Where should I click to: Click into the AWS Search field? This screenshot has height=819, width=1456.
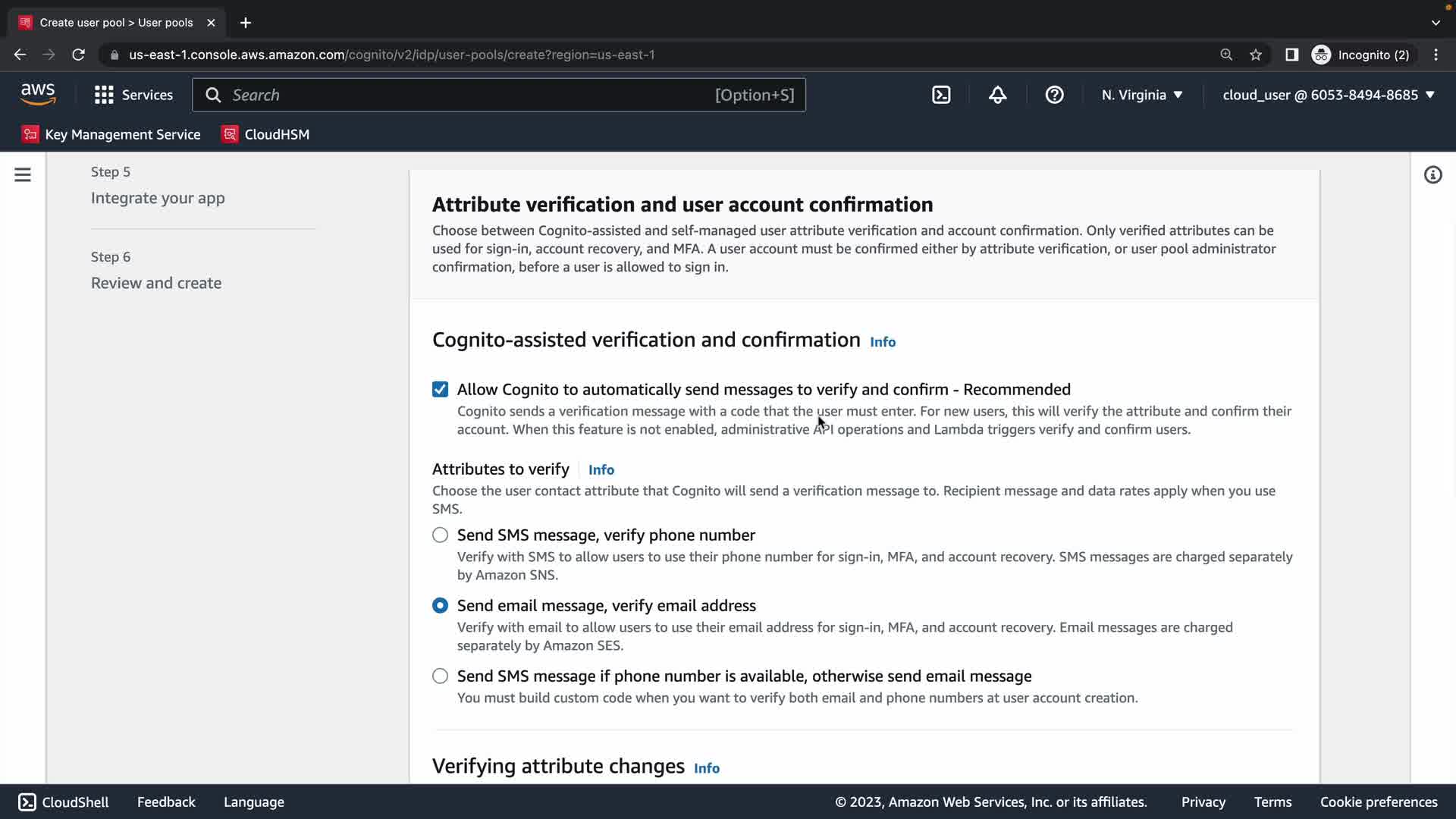pos(470,95)
